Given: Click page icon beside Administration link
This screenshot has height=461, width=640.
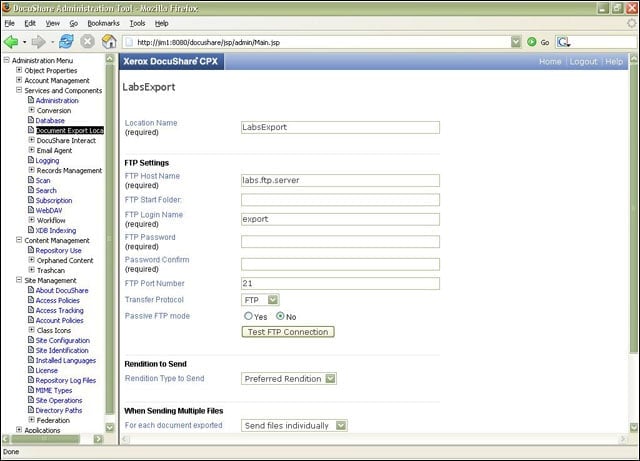Looking at the screenshot, I should 31,100.
